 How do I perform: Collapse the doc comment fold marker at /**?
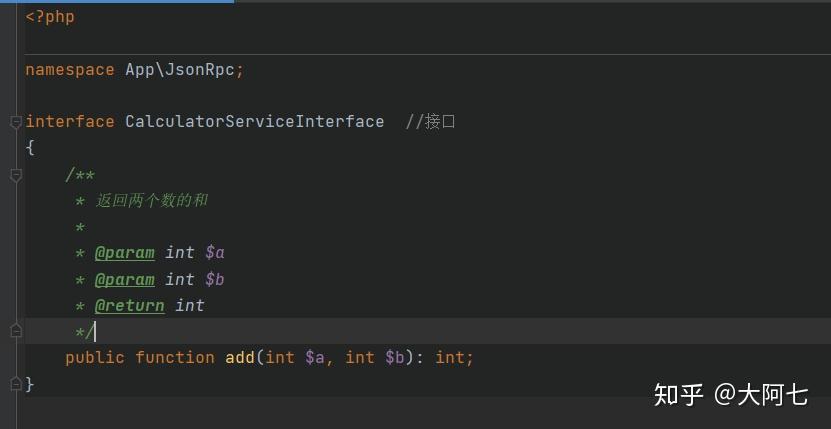tap(16, 175)
